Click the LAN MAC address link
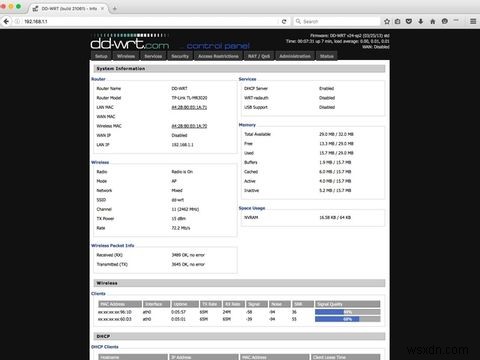Image resolution: width=480 pixels, height=360 pixels. [x=189, y=107]
